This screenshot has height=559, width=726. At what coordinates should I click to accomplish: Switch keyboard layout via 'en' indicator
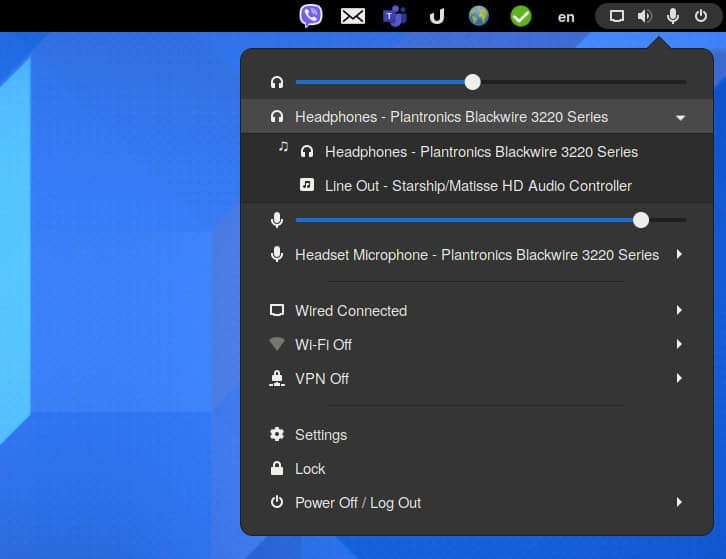pos(566,18)
